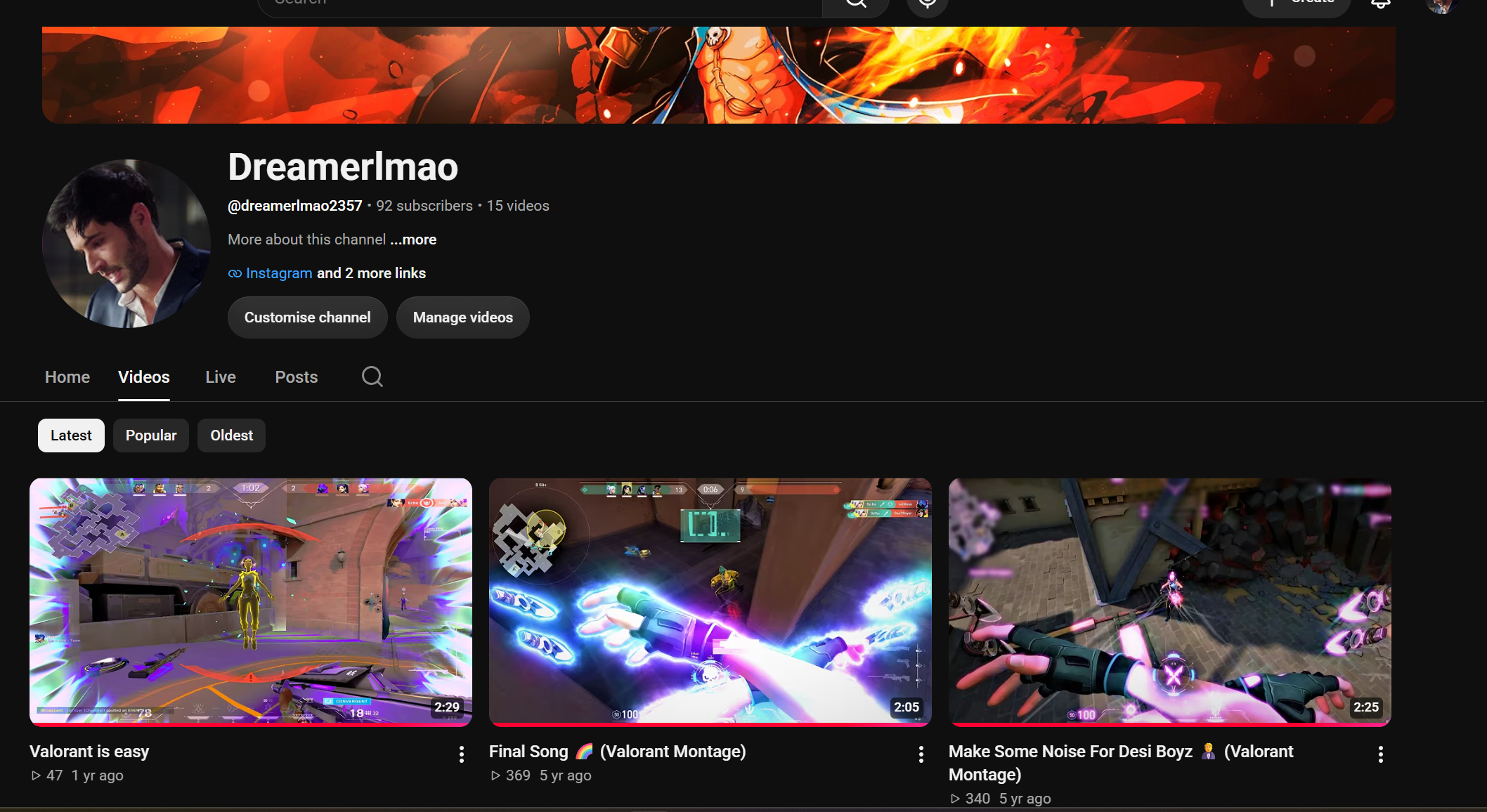The width and height of the screenshot is (1487, 812).
Task: Show 'and 2 more links'
Action: click(371, 273)
